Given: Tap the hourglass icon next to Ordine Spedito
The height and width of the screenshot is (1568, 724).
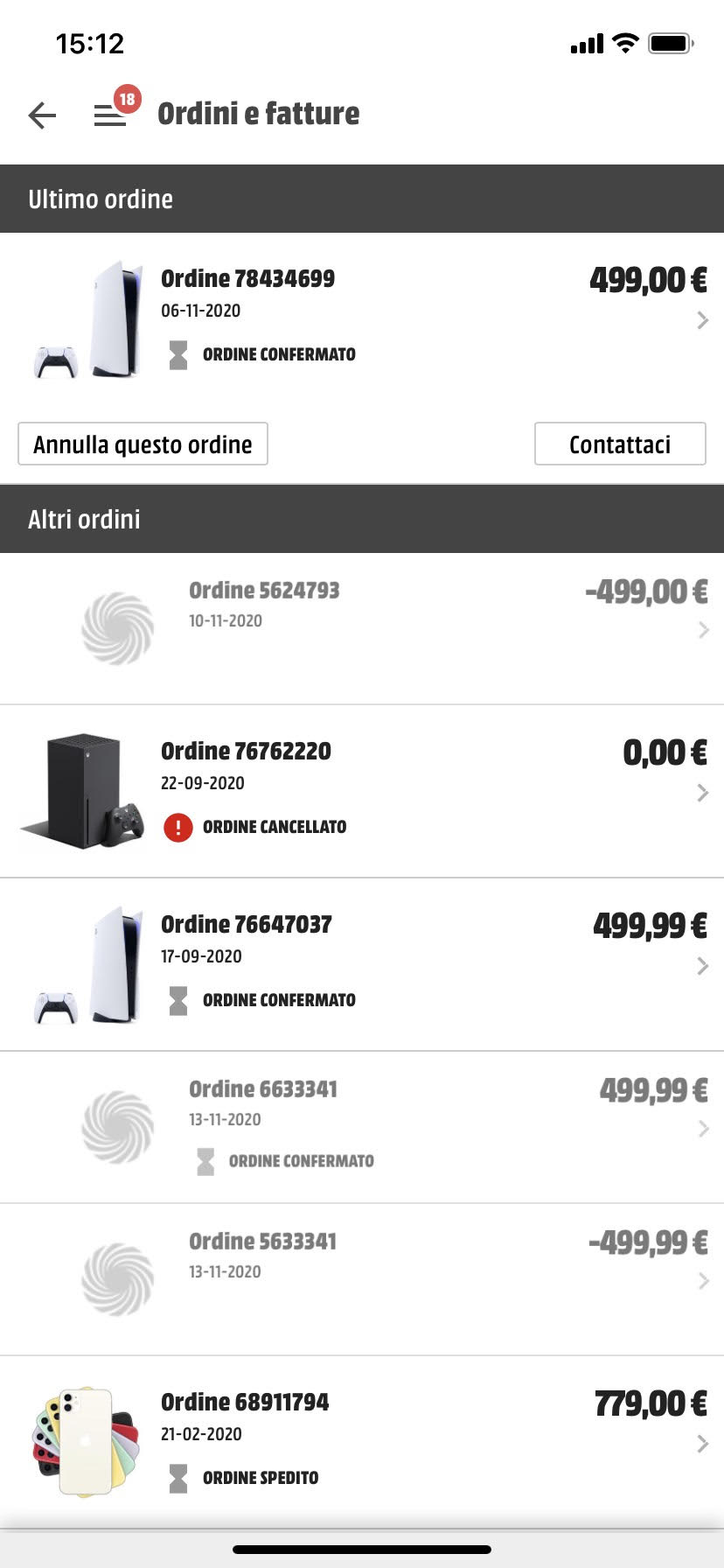Looking at the screenshot, I should (178, 1478).
